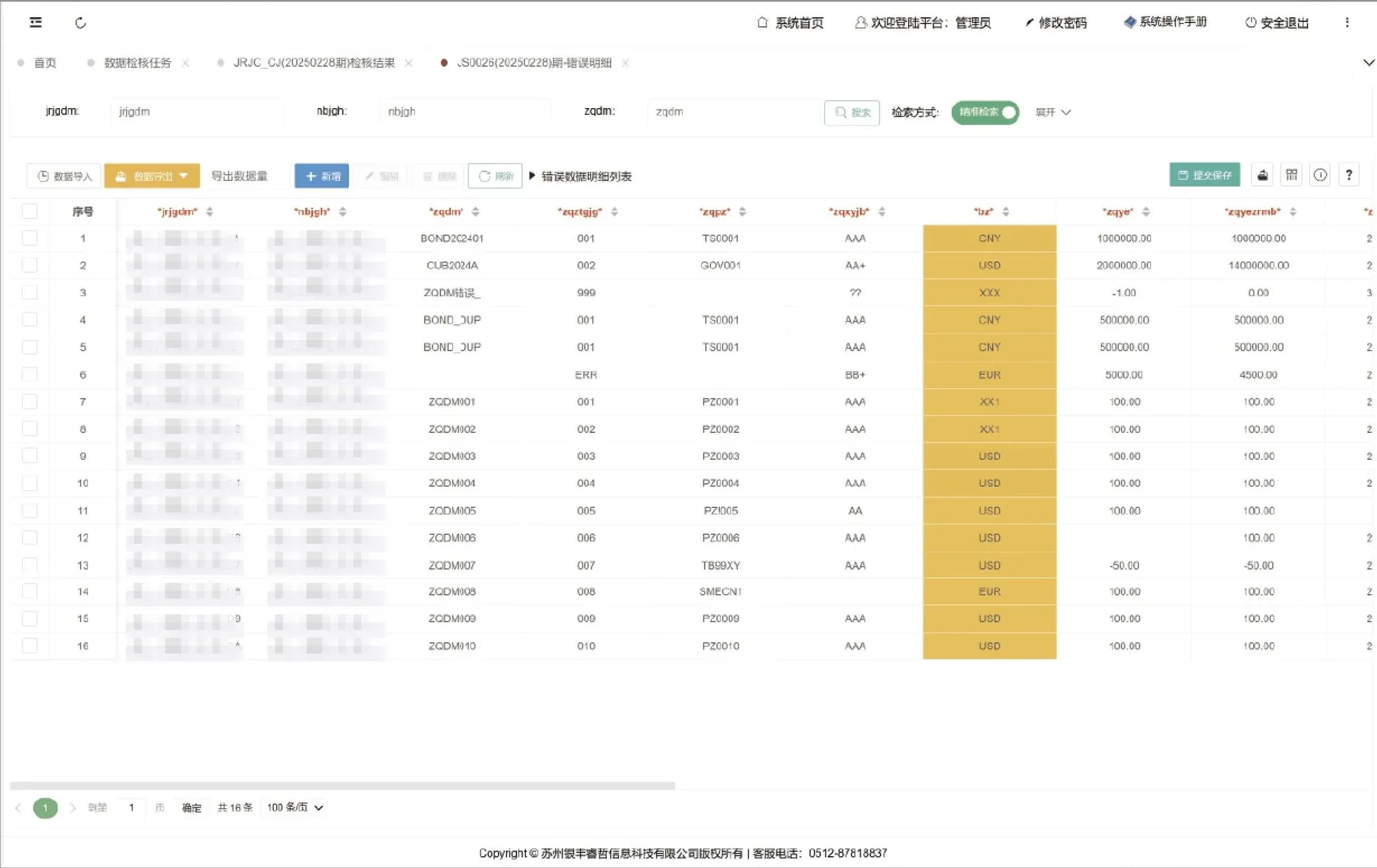Sort by the zqdm column arrows
Viewport: 1377px width, 868px height.
coord(476,212)
